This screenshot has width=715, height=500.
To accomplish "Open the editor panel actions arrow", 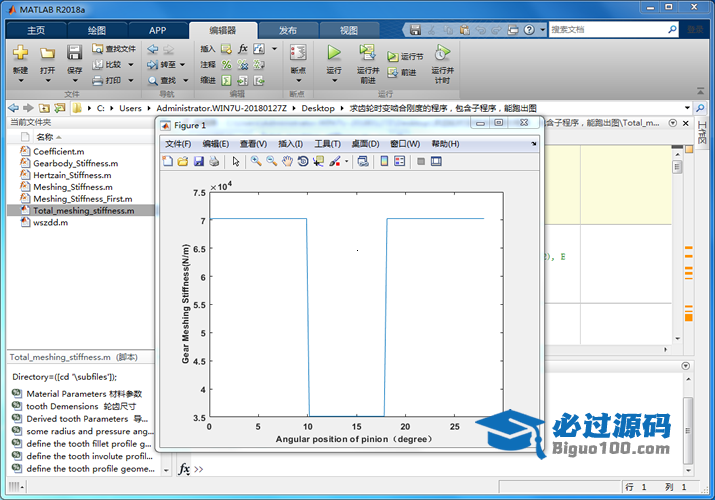I will click(673, 123).
